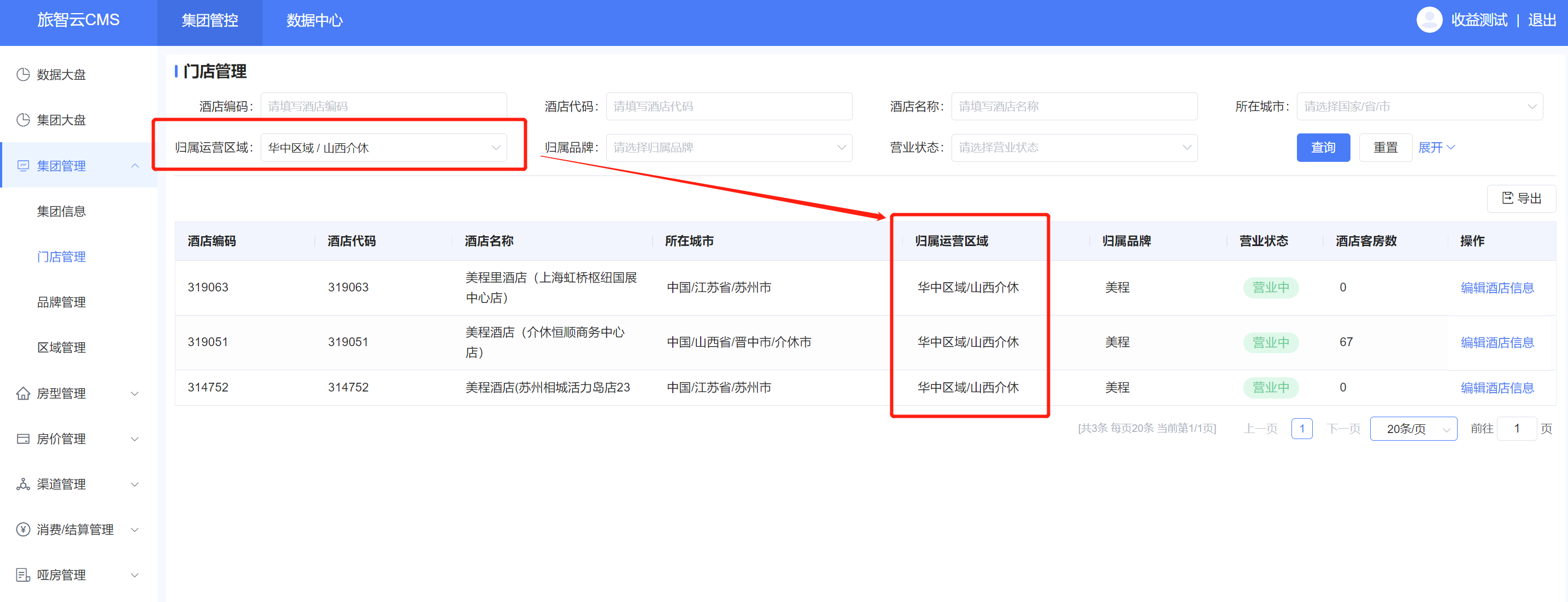Click the 哑房管理 document icon
This screenshot has width=1568, height=602.
coord(23,575)
